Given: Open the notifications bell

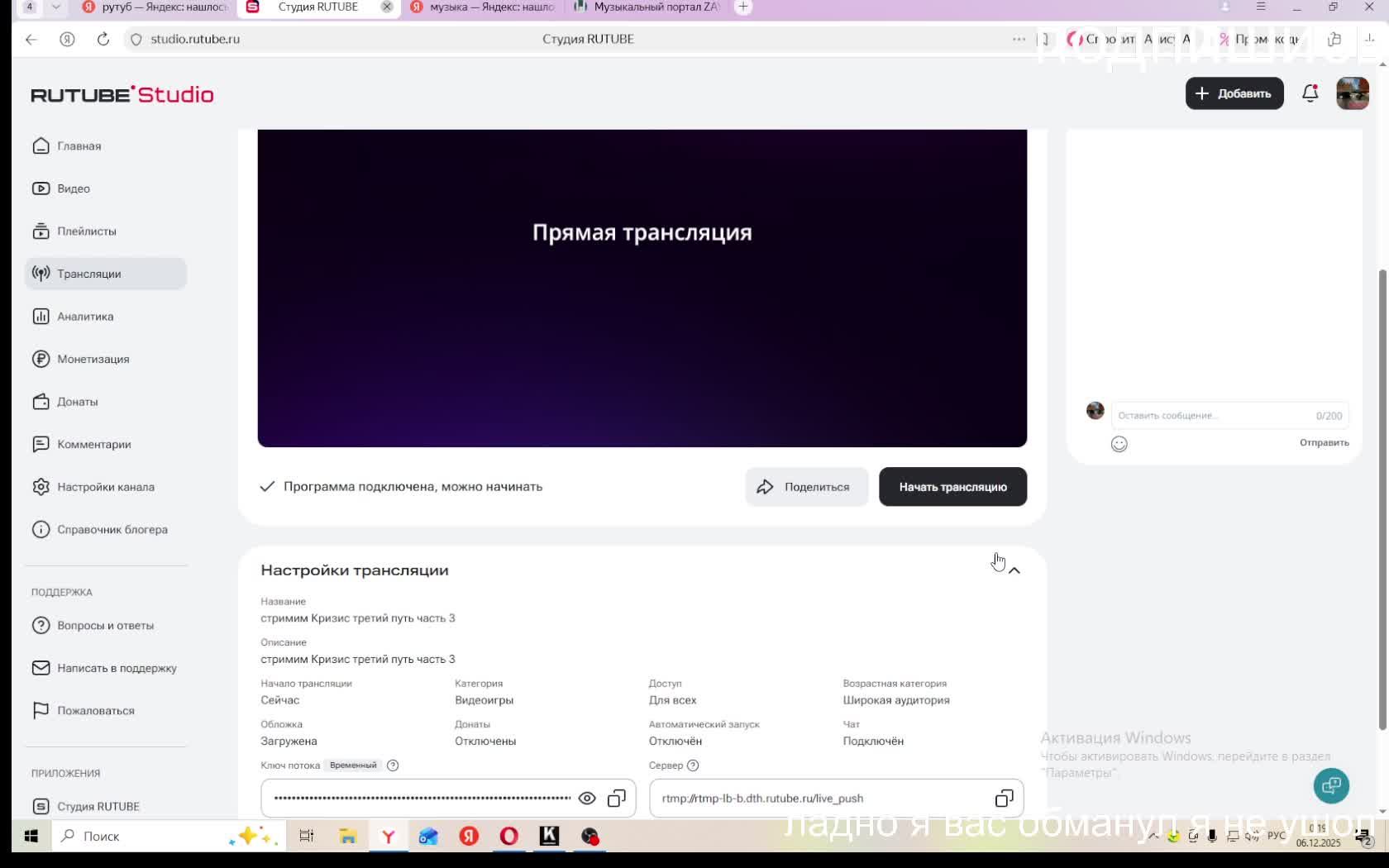Looking at the screenshot, I should (x=1310, y=93).
